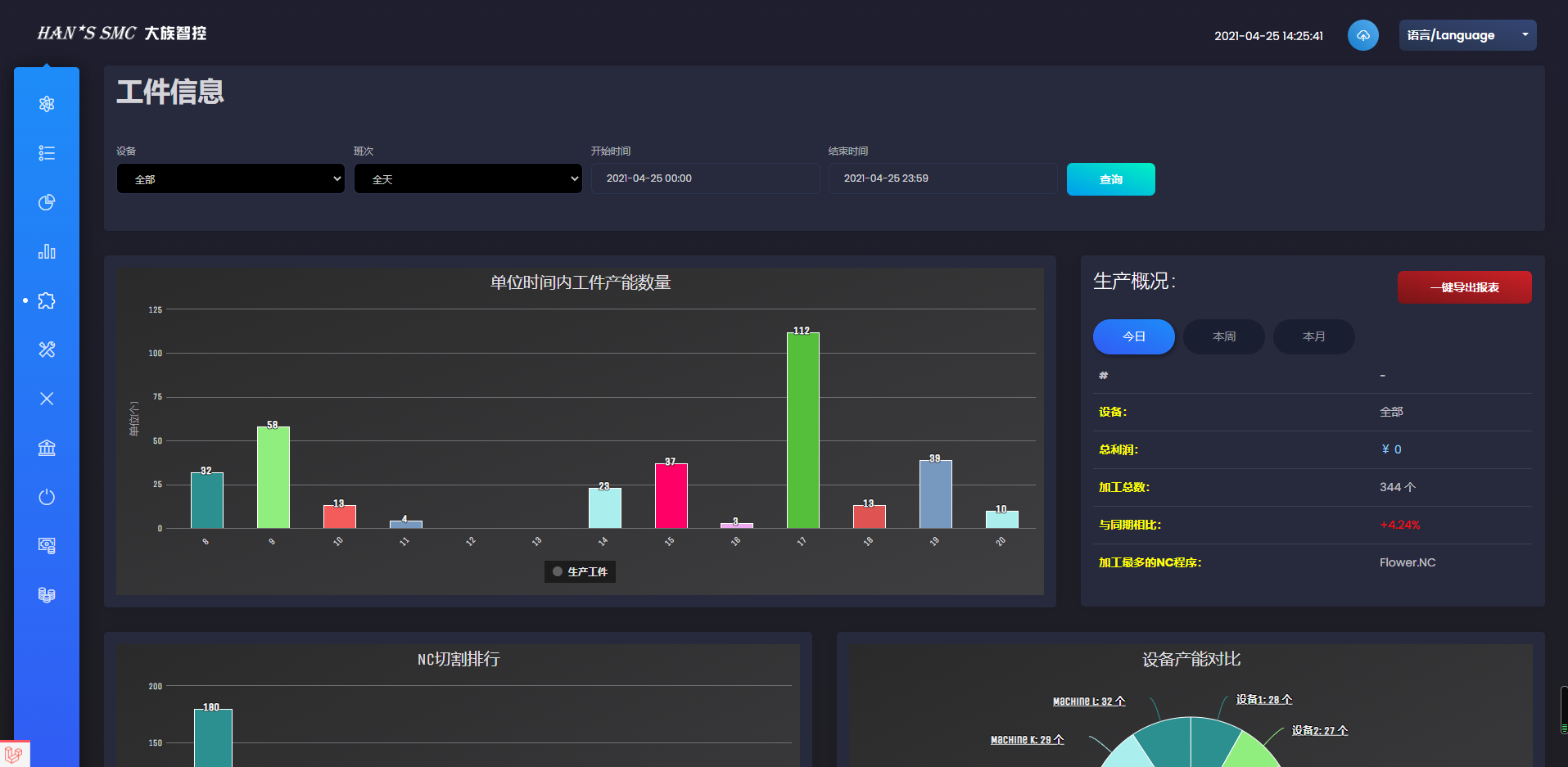Open the wrench and screwdriver tools icon
Screen dimensions: 1568x767
pos(47,350)
